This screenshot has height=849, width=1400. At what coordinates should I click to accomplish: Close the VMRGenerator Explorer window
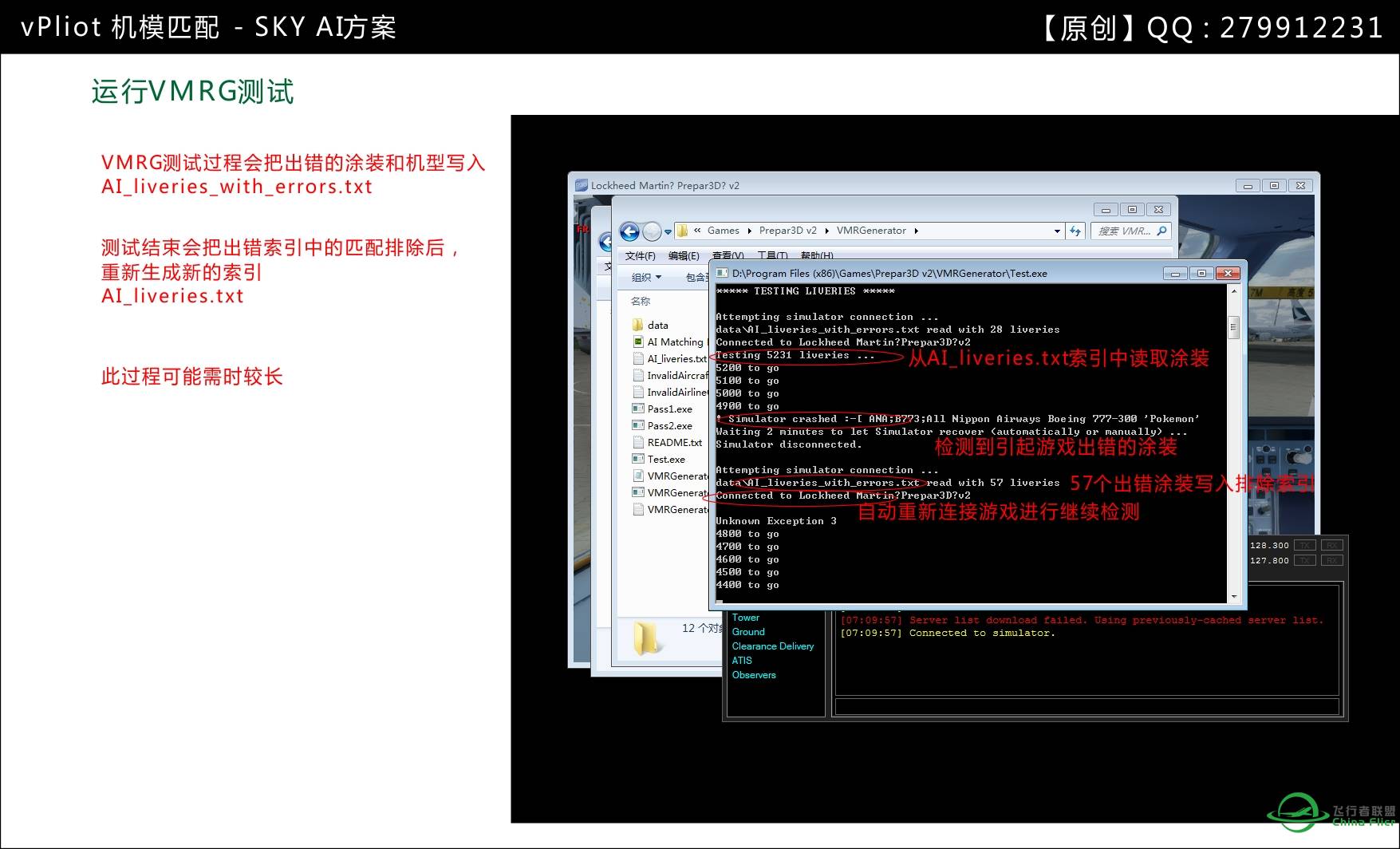1158,210
